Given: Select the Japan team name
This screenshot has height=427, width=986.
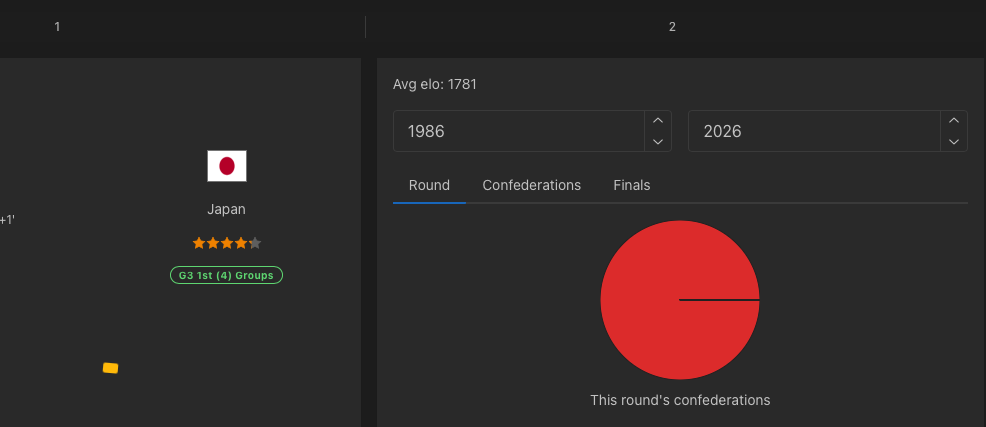Looking at the screenshot, I should 226,209.
